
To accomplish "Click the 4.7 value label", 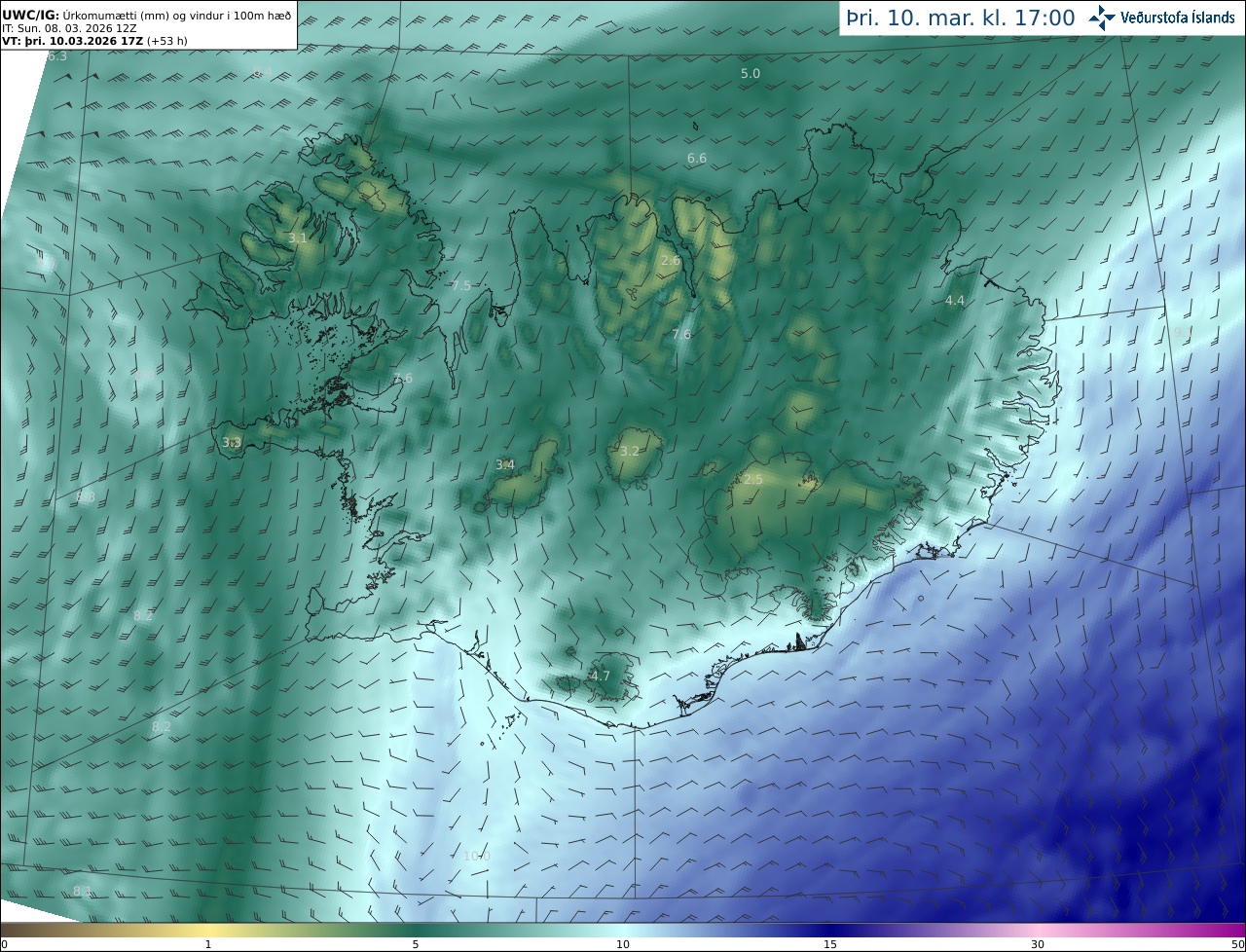I will click(601, 676).
